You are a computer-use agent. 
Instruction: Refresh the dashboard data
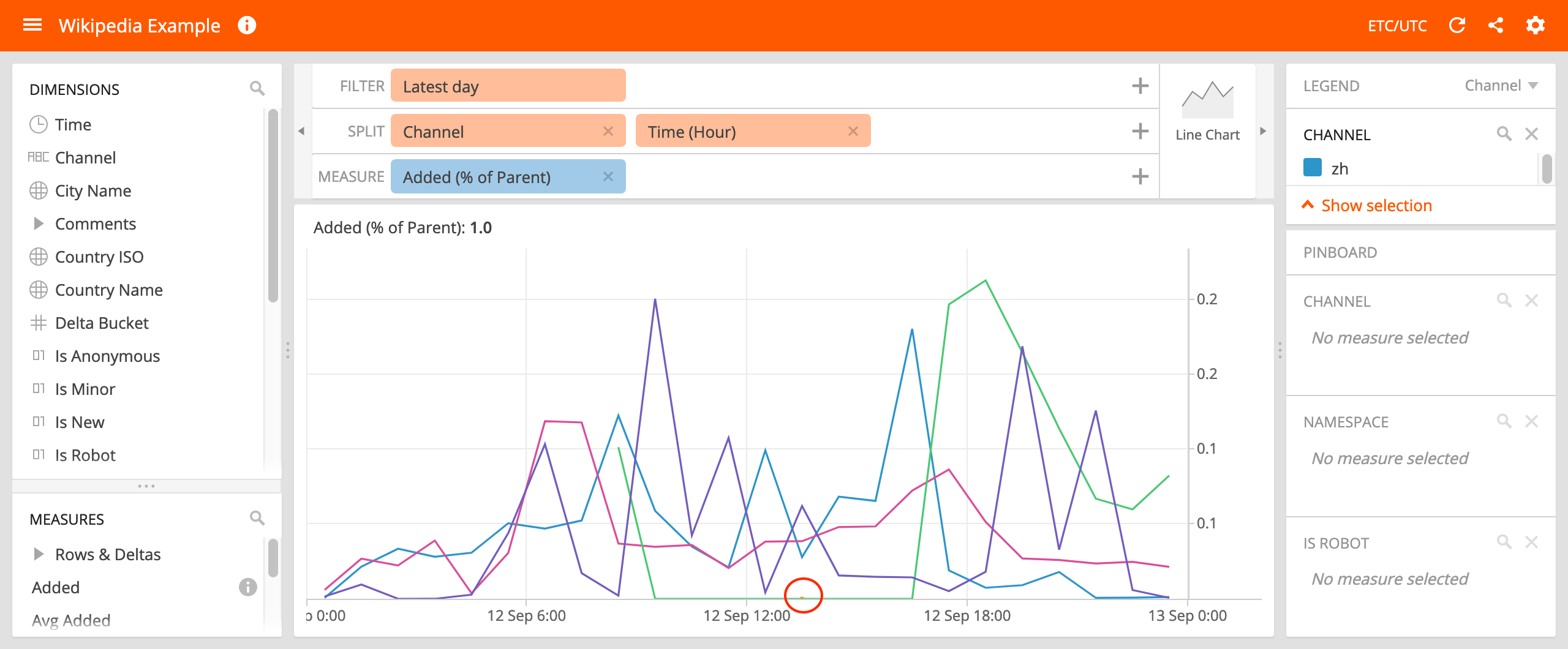pyautogui.click(x=1458, y=25)
